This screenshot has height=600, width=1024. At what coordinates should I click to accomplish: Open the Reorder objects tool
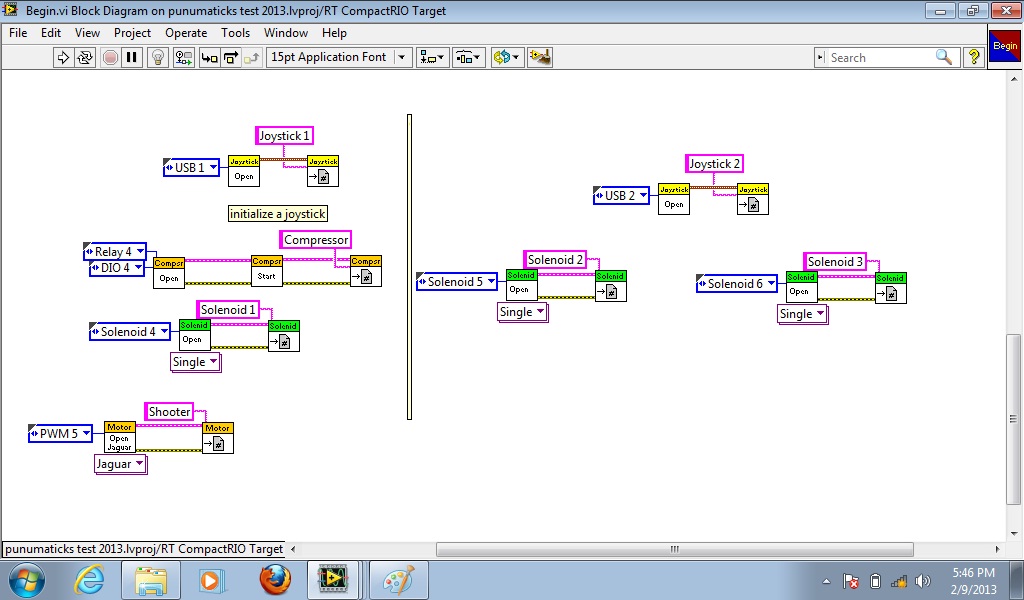click(x=505, y=57)
